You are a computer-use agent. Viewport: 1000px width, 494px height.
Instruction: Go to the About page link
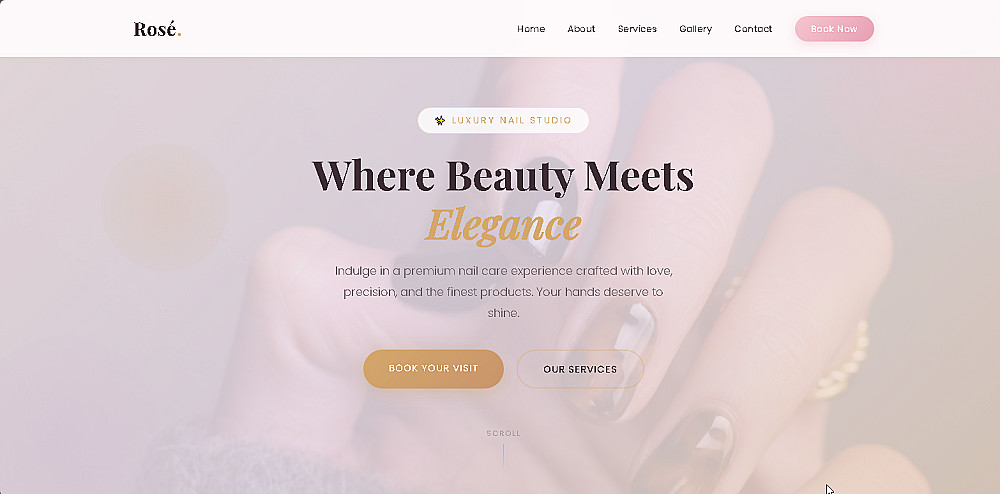581,29
